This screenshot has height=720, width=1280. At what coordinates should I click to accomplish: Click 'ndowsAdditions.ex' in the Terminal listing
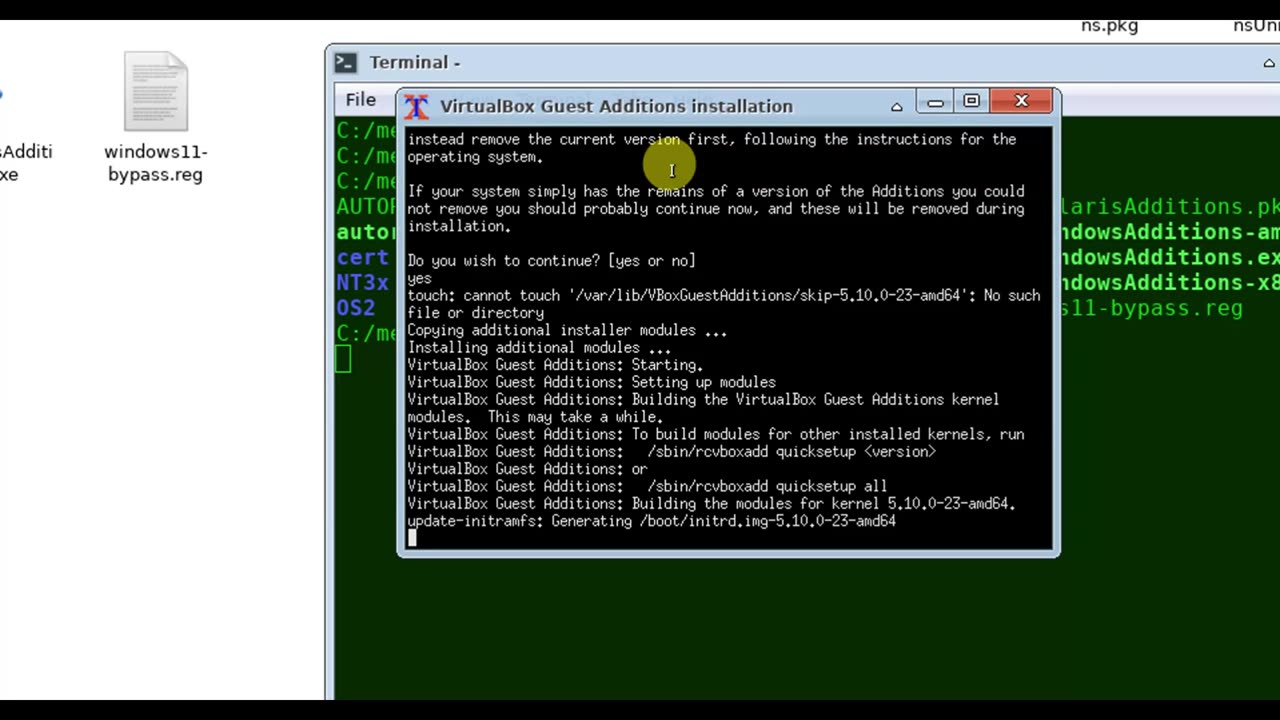(1170, 257)
